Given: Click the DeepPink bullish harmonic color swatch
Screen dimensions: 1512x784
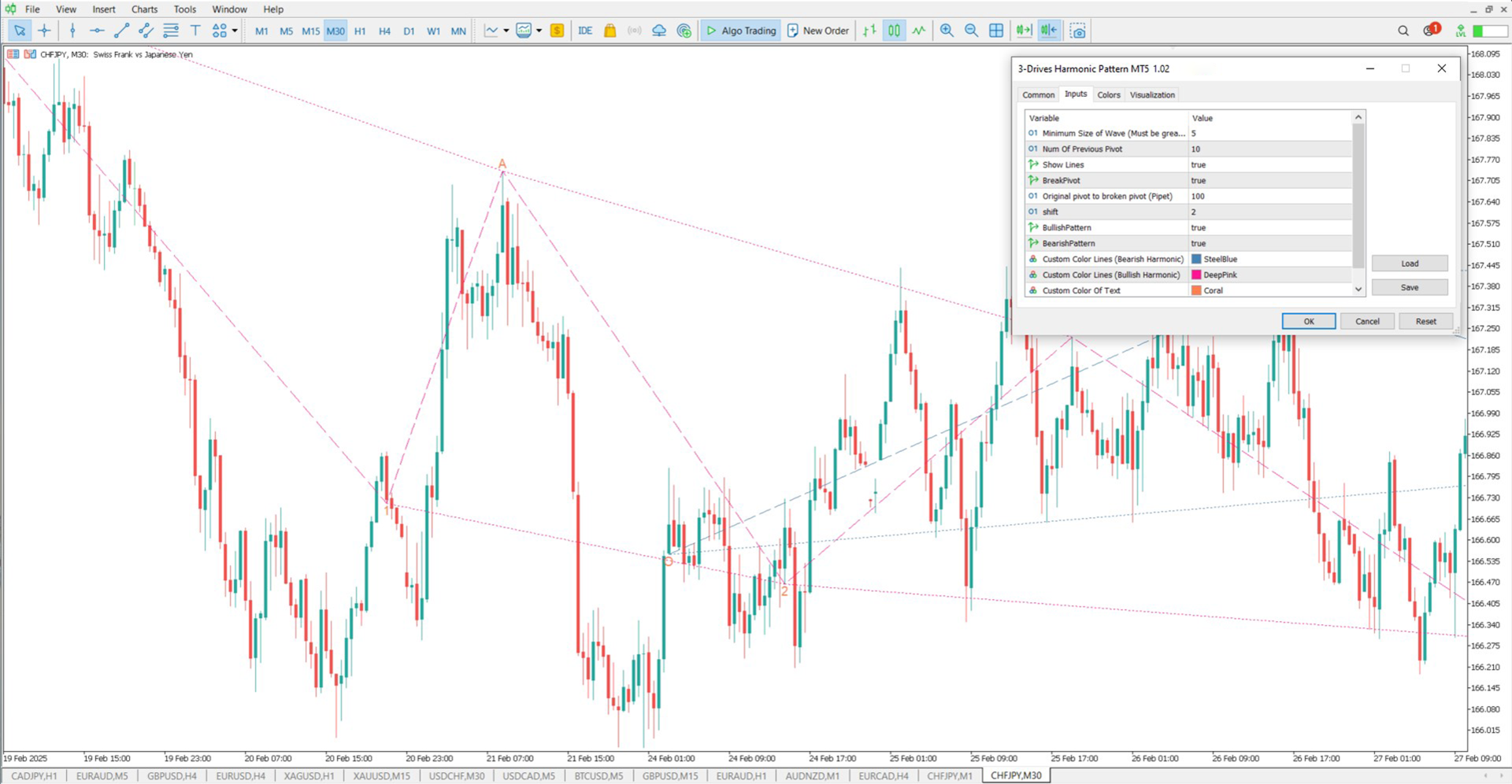Looking at the screenshot, I should tap(1196, 275).
